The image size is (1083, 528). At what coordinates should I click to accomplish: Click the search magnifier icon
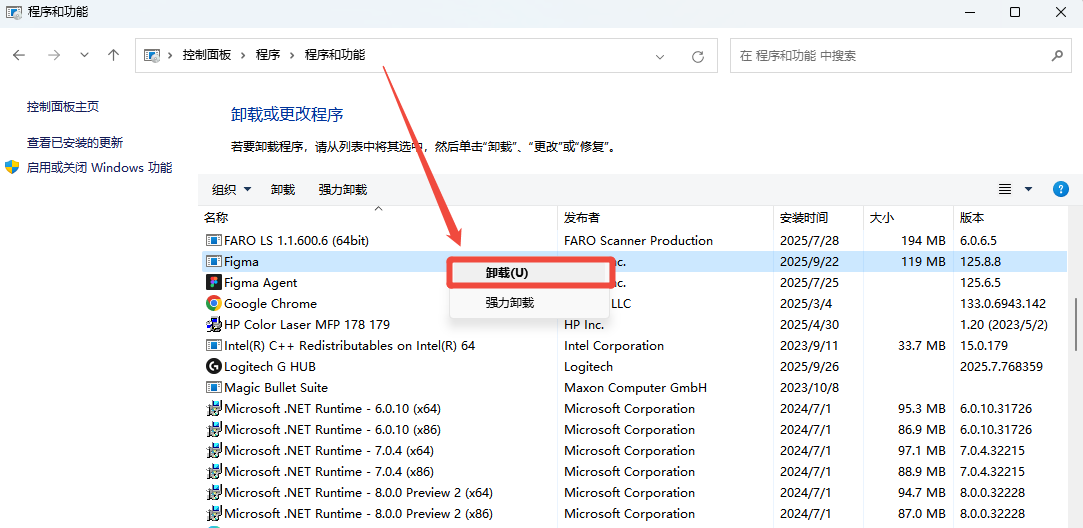[x=1057, y=56]
